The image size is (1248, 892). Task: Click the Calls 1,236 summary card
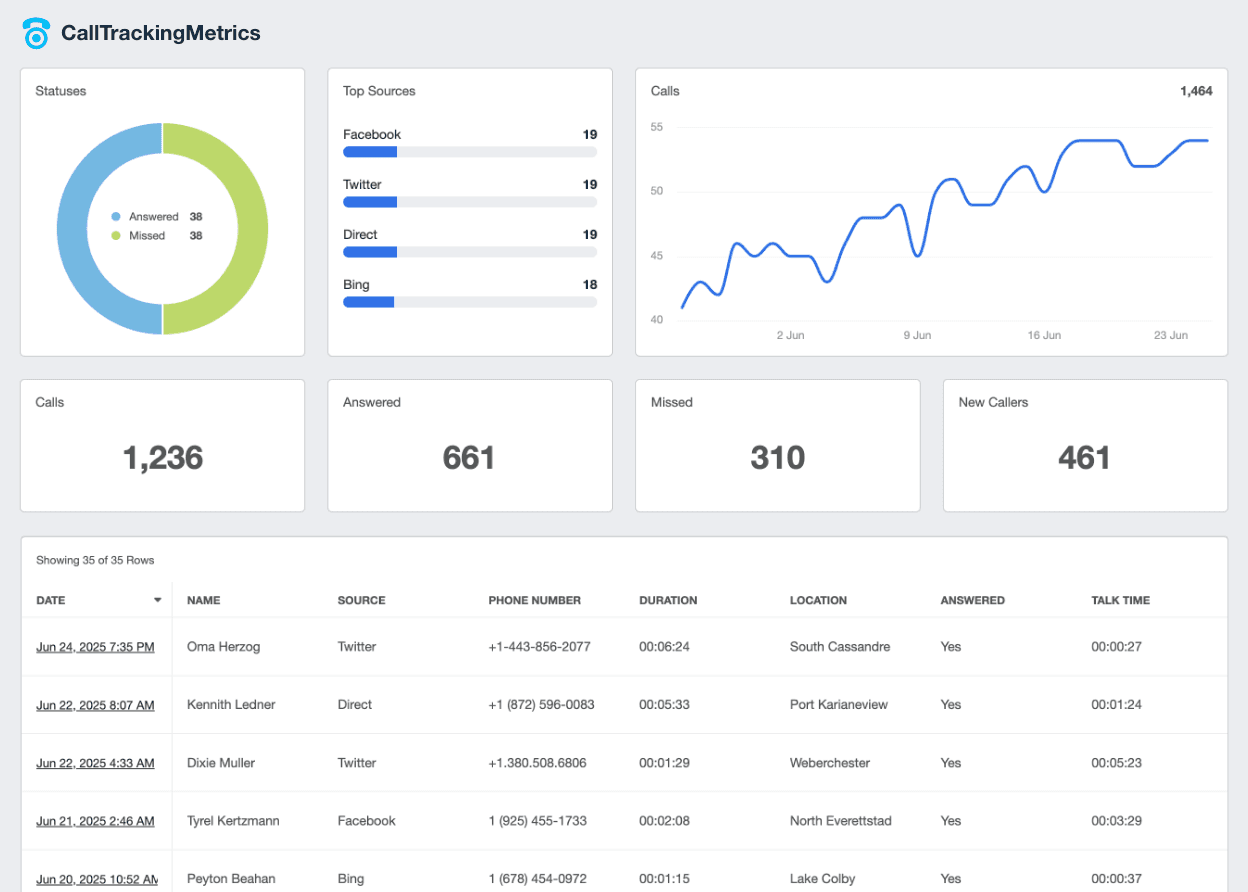tap(162, 445)
